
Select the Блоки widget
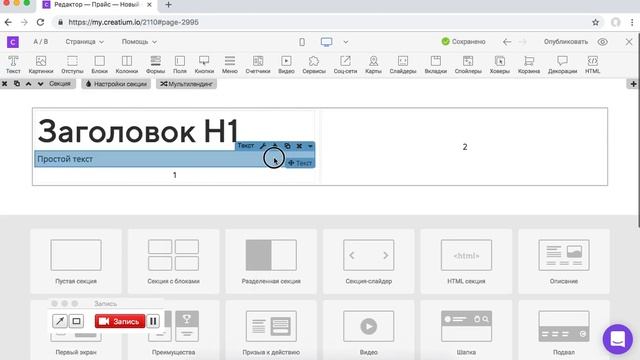[x=100, y=64]
